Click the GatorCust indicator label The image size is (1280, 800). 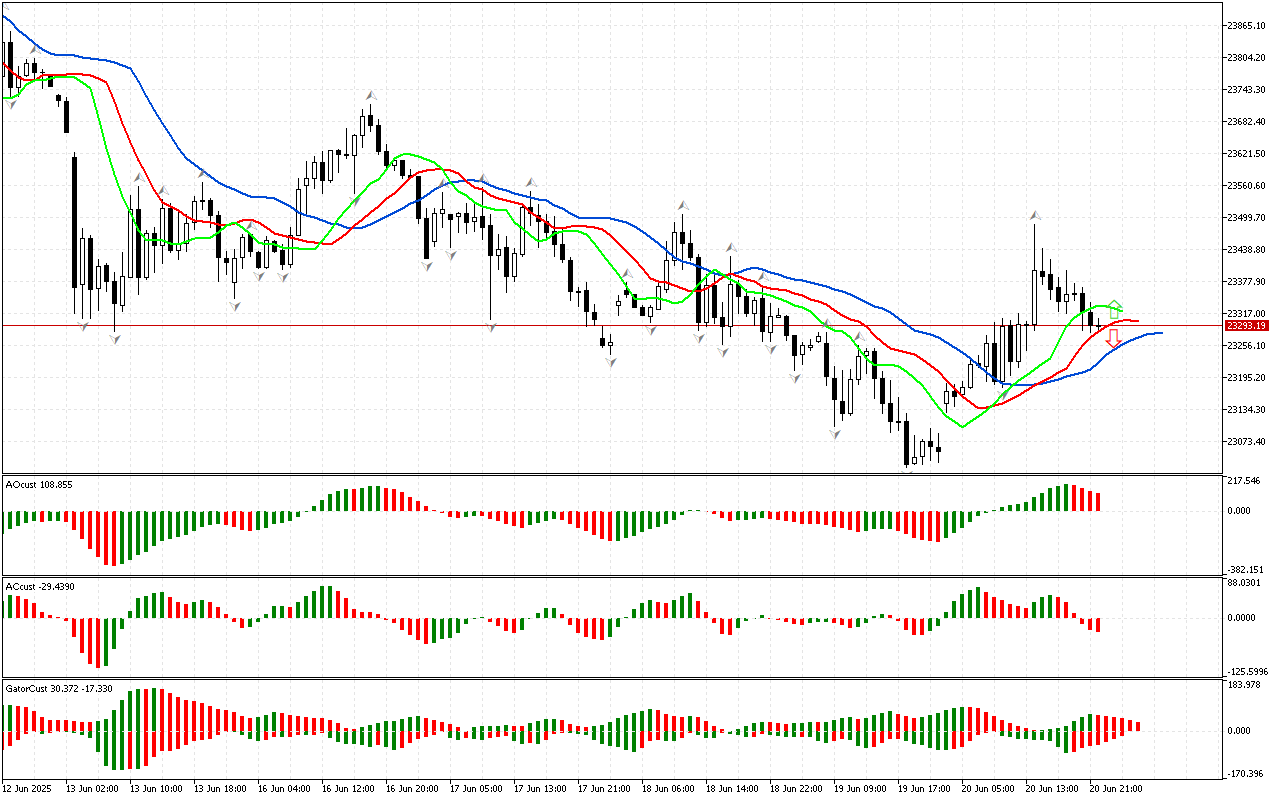(58, 689)
